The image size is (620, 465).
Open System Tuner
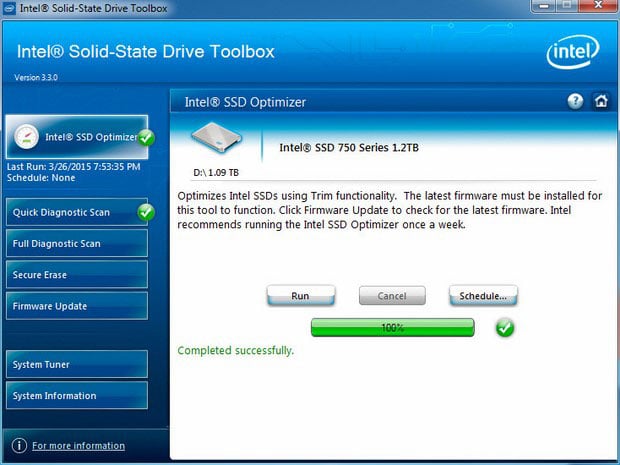pyautogui.click(x=76, y=364)
